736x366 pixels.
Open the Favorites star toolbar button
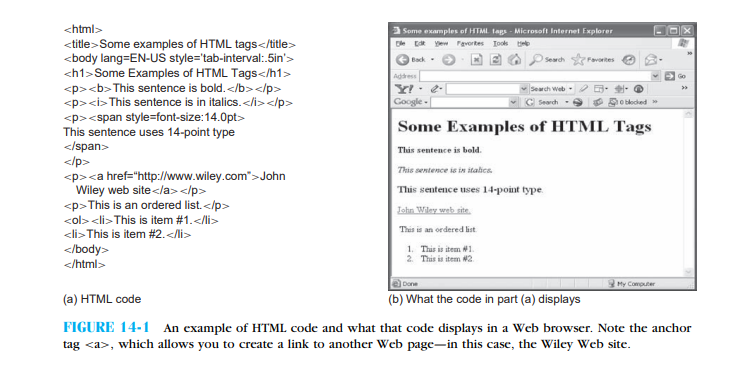[x=593, y=60]
